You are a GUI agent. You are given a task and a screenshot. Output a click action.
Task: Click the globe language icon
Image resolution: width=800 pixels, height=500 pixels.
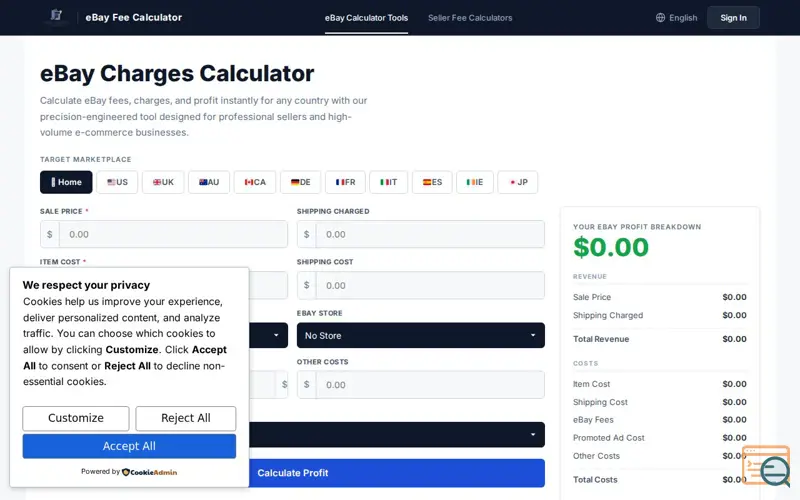[x=660, y=18]
